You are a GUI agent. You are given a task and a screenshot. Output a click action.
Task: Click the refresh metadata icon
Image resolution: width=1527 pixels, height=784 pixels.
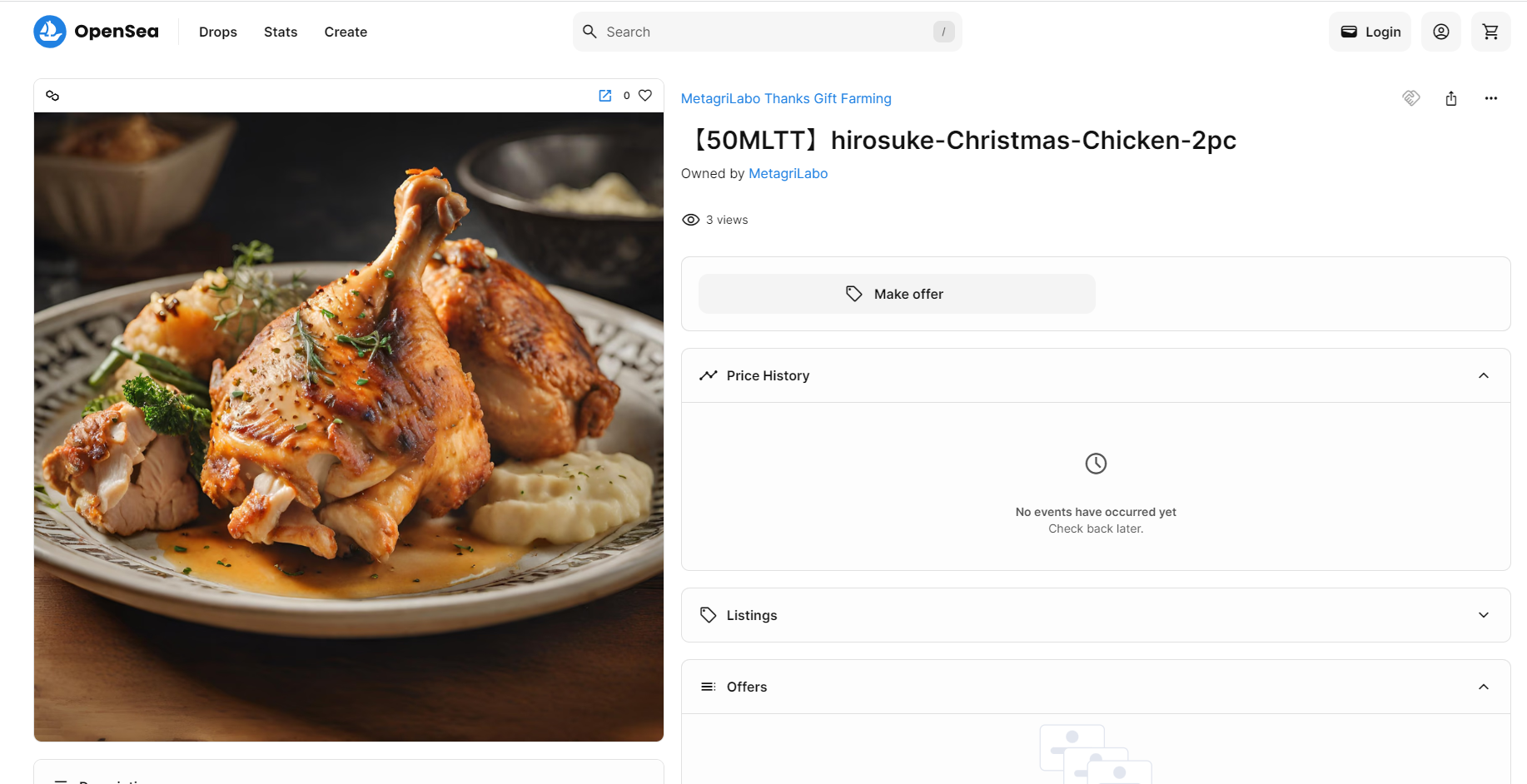click(x=1411, y=98)
